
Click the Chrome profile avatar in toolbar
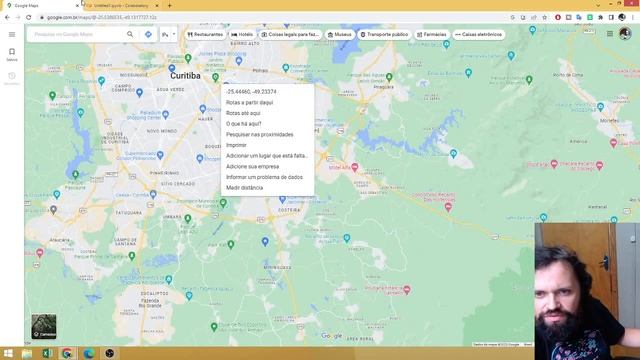tap(622, 18)
